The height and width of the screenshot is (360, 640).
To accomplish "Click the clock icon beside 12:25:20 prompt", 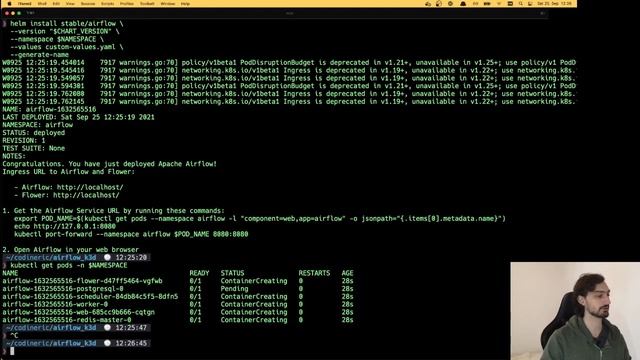I will tap(107, 257).
